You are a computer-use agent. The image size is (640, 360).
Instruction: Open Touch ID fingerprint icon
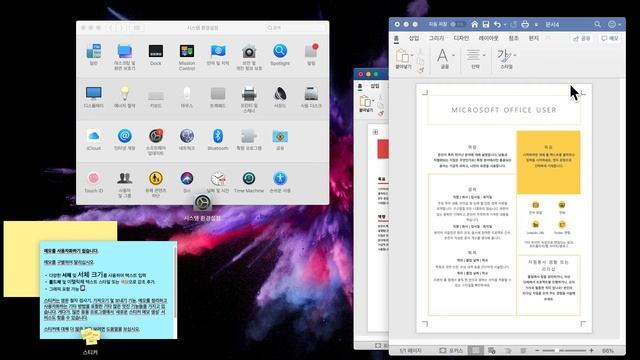click(93, 178)
